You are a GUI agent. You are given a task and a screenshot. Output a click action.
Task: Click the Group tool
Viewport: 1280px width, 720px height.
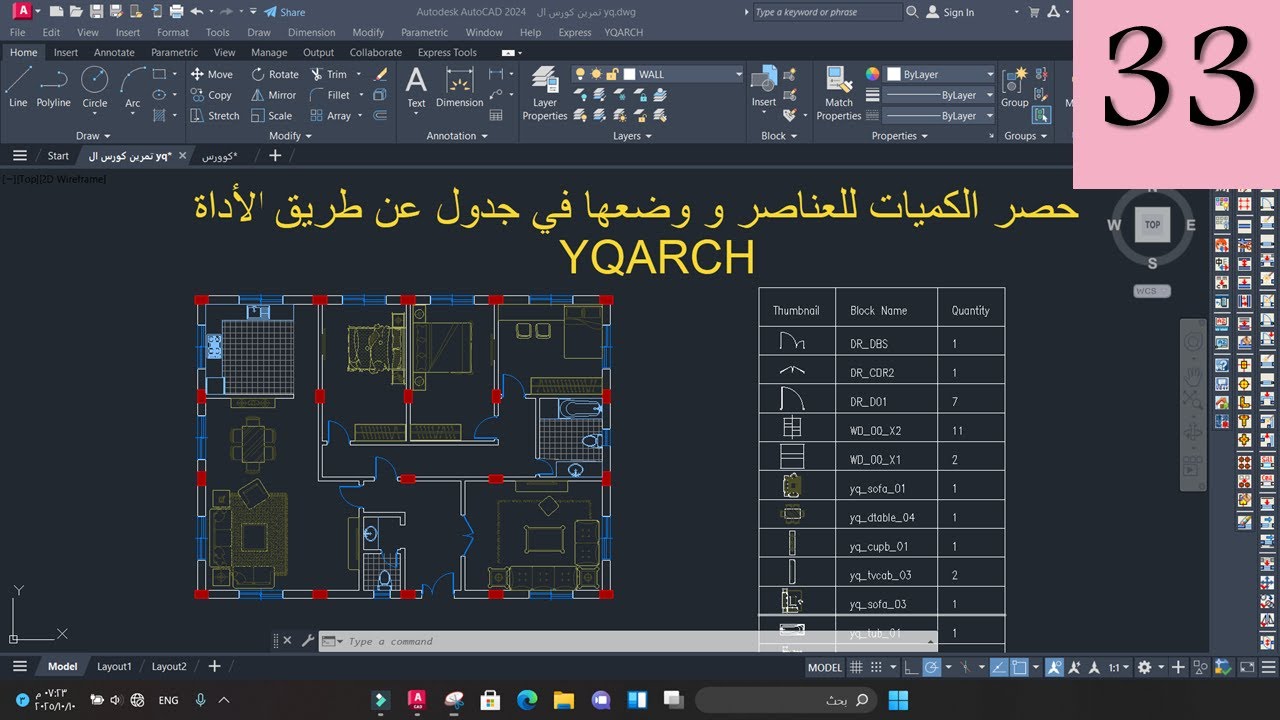point(1015,86)
